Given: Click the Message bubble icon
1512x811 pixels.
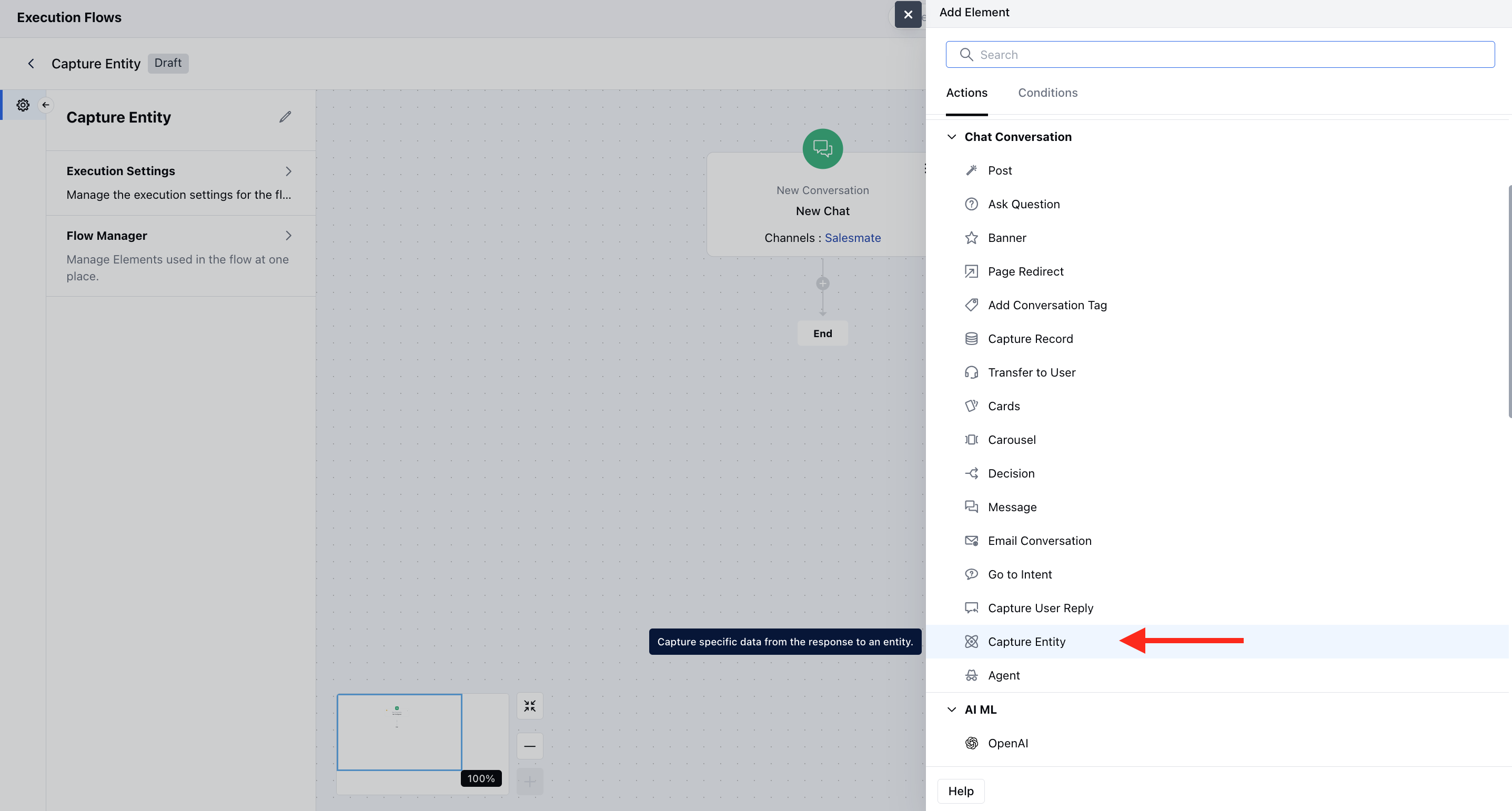Looking at the screenshot, I should click(971, 507).
